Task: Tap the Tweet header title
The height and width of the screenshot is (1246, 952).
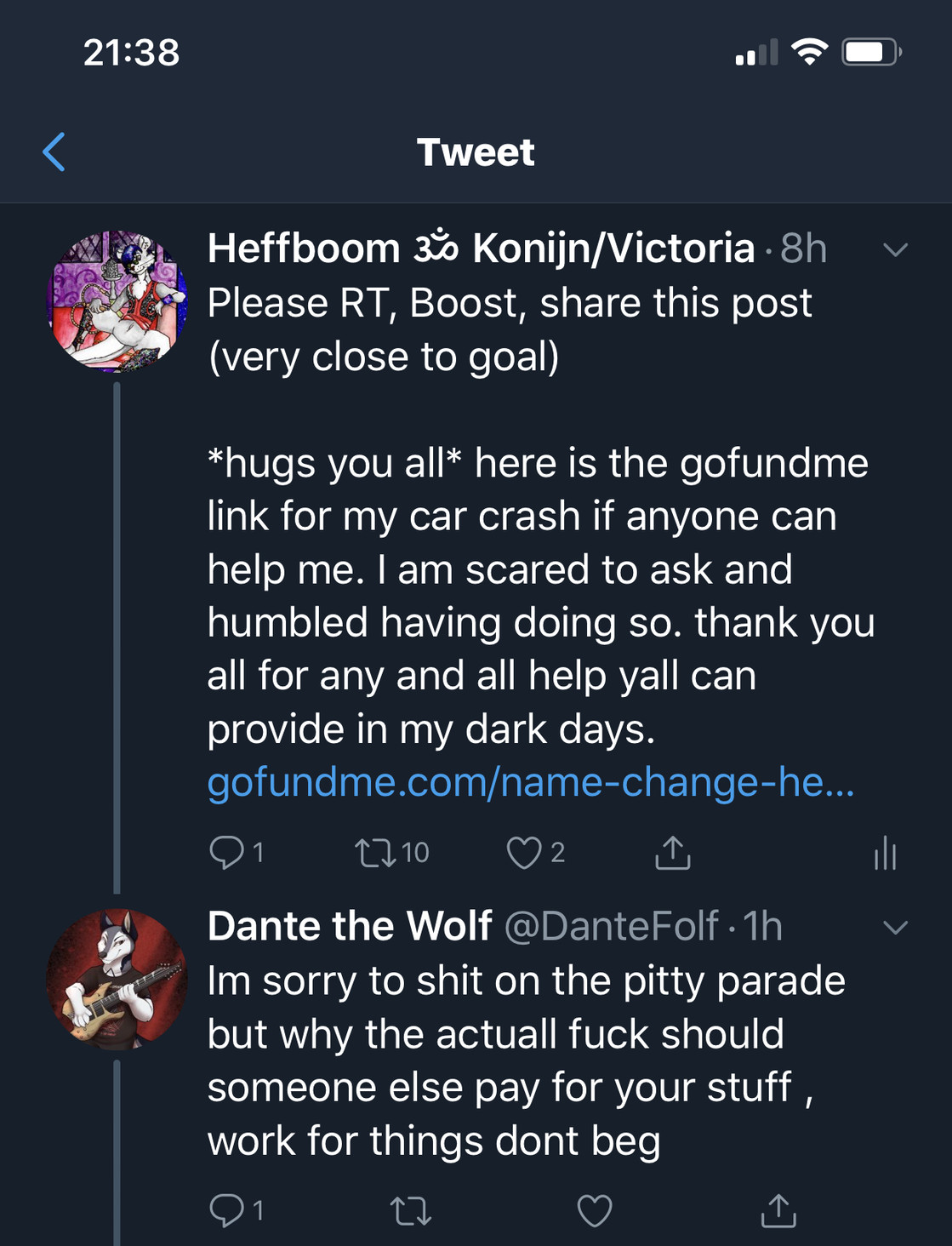Action: pos(476,152)
